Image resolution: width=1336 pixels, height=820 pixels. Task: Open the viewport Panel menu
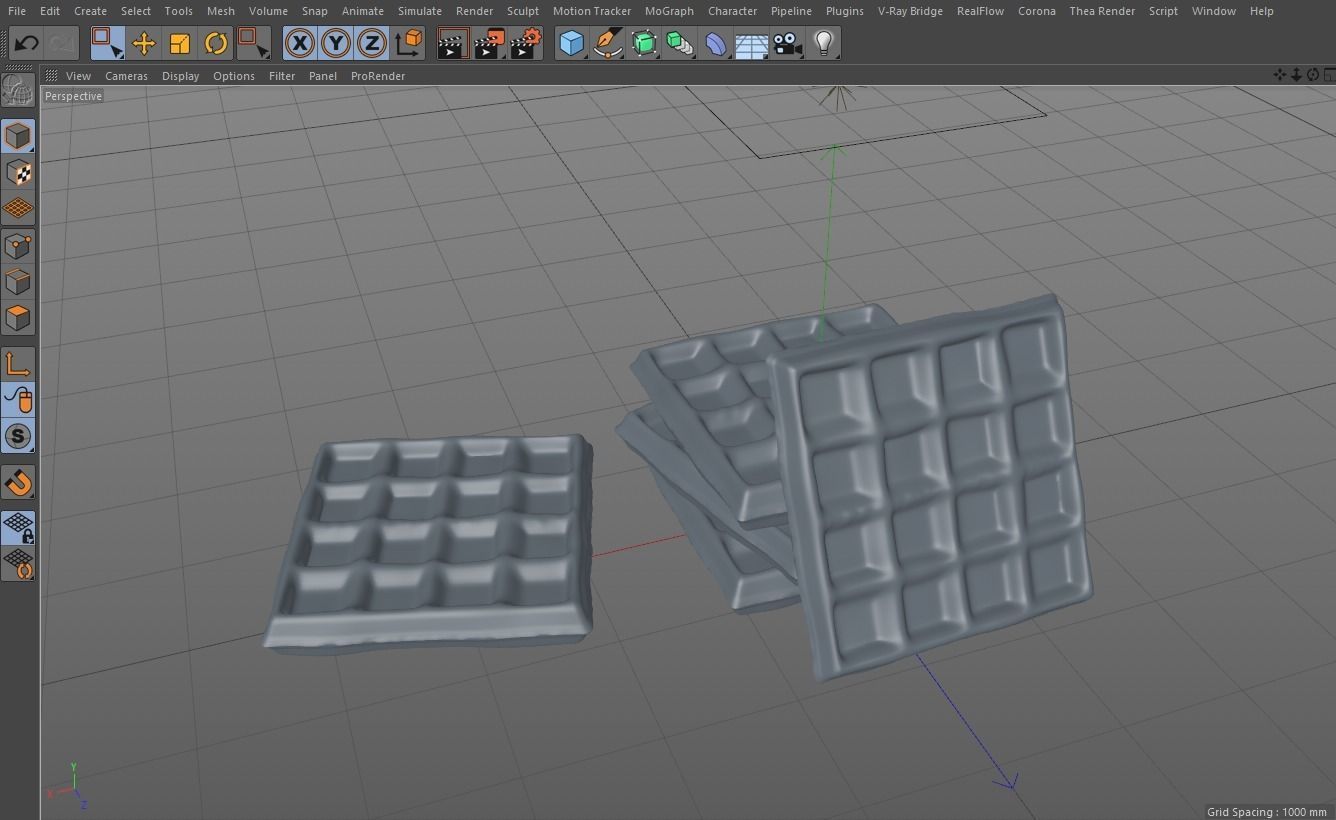323,76
